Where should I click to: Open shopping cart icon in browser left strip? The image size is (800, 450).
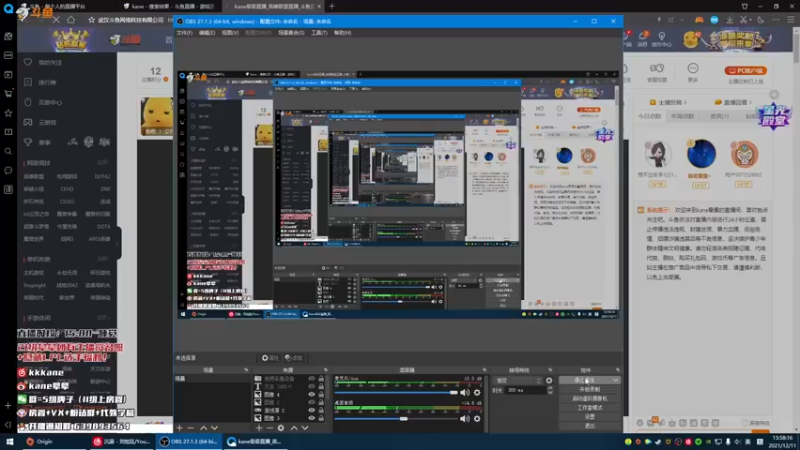(x=8, y=93)
